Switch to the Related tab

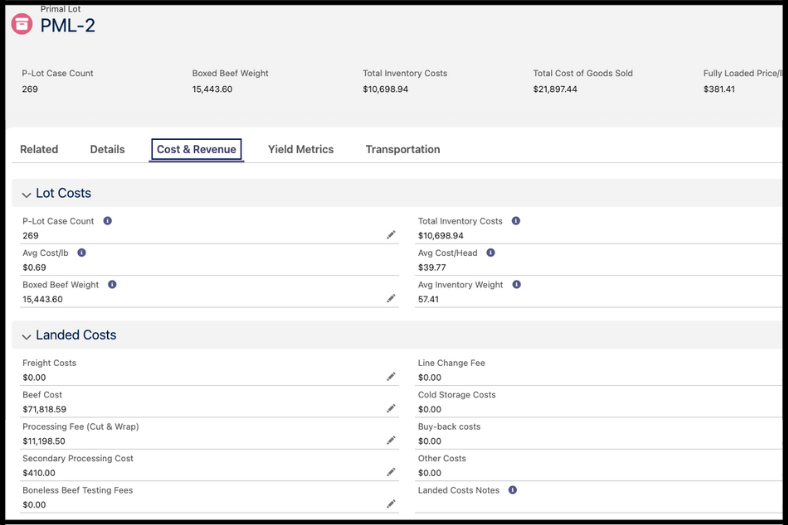coord(39,150)
